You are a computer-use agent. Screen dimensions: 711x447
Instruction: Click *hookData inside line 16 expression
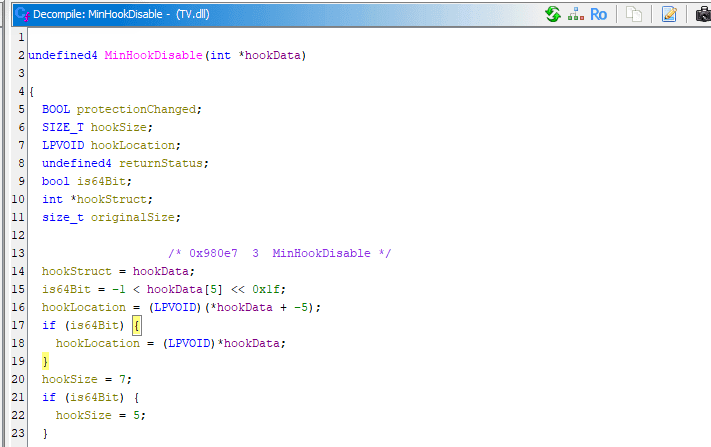pyautogui.click(x=241, y=307)
